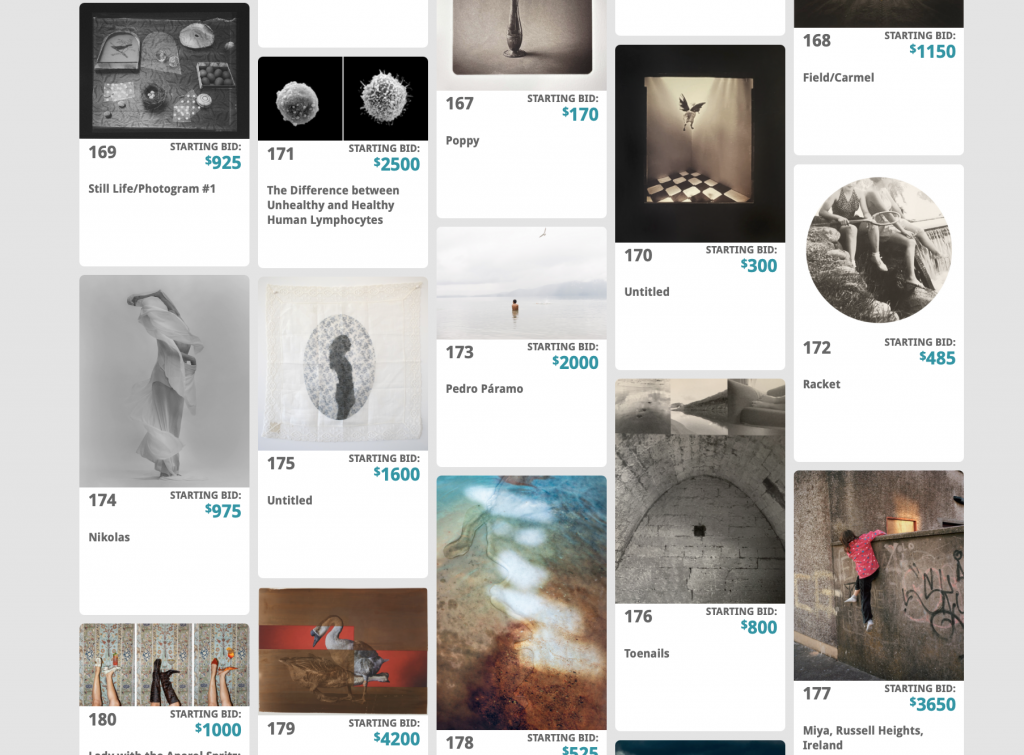Open the Miya, Russell Heights wall-climbing photo

coord(878,575)
